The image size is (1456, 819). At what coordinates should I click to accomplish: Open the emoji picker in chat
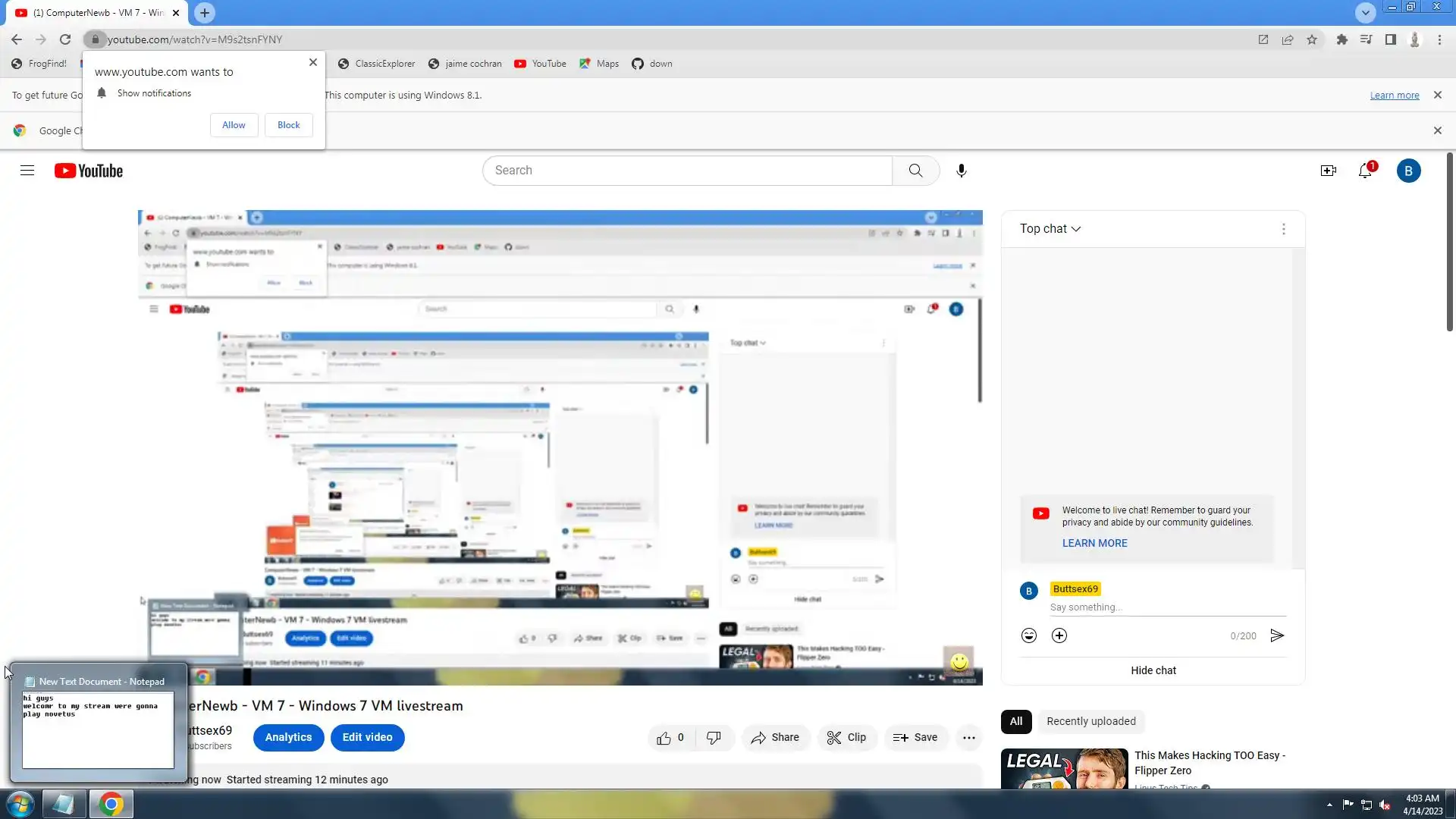click(x=1028, y=635)
